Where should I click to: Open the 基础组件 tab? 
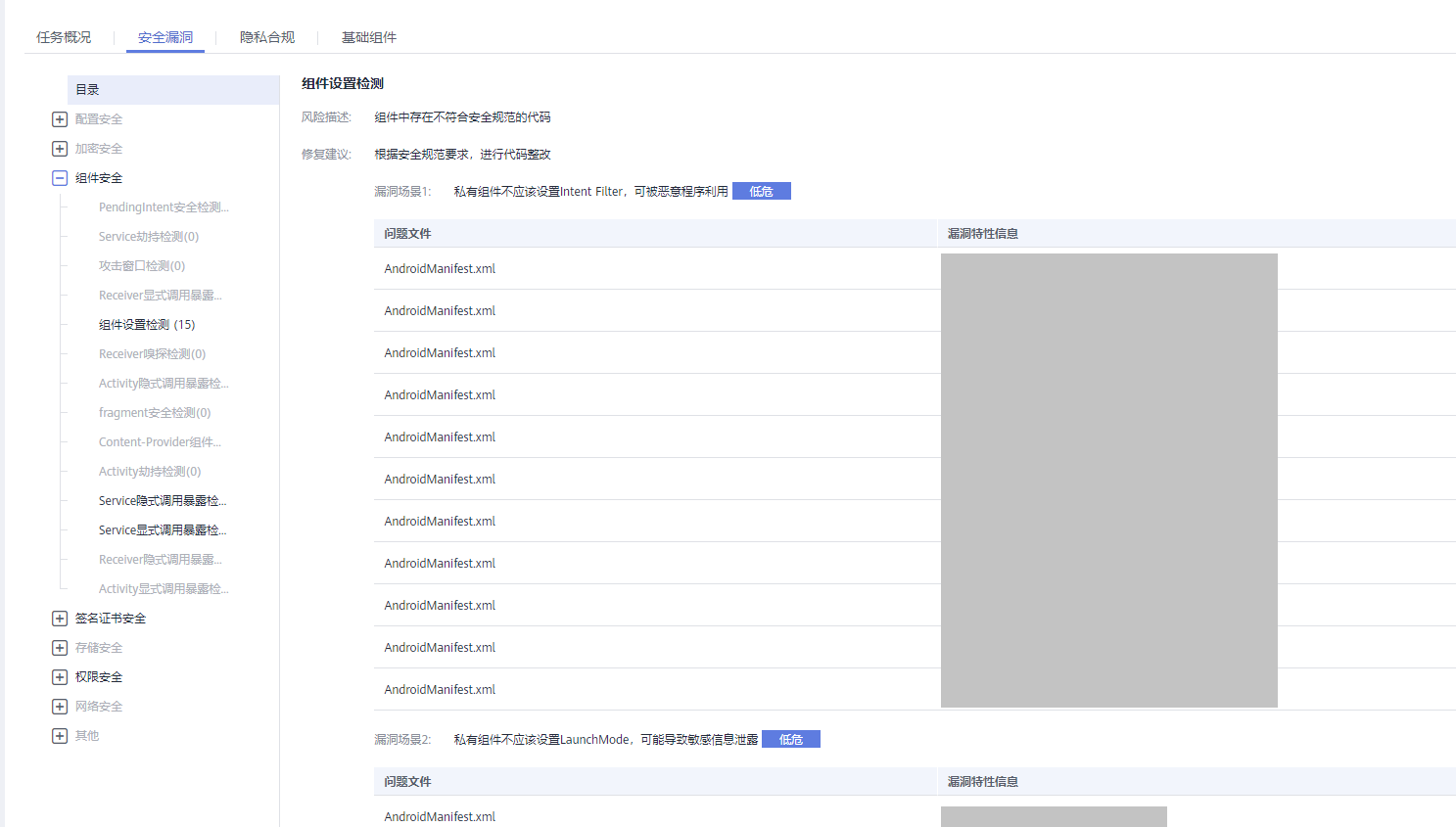click(x=368, y=36)
